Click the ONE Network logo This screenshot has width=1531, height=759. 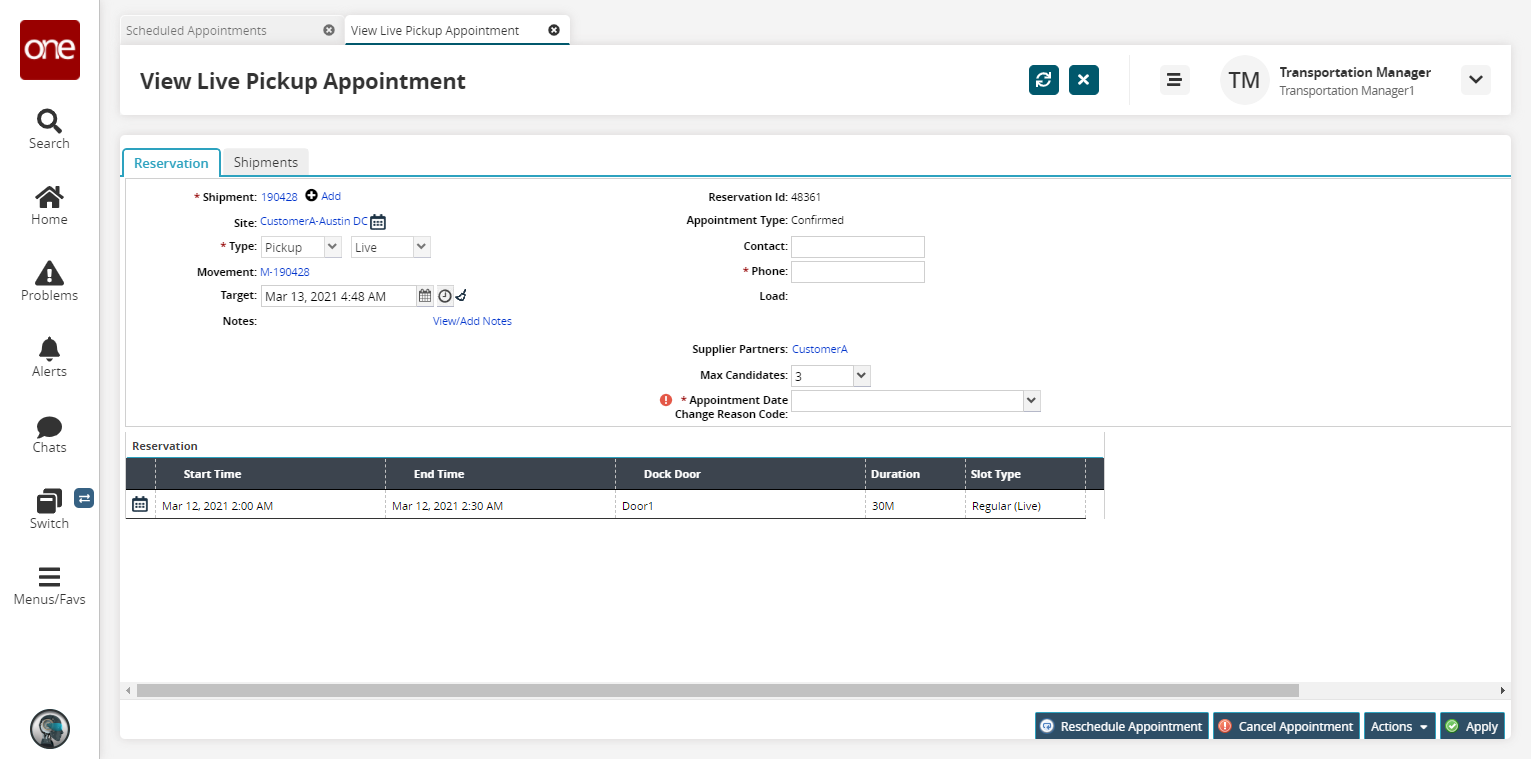point(50,50)
